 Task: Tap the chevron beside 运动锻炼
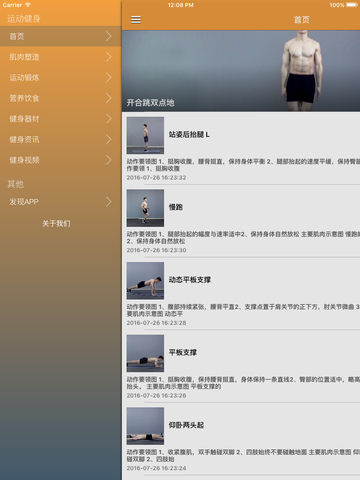pyautogui.click(x=108, y=77)
